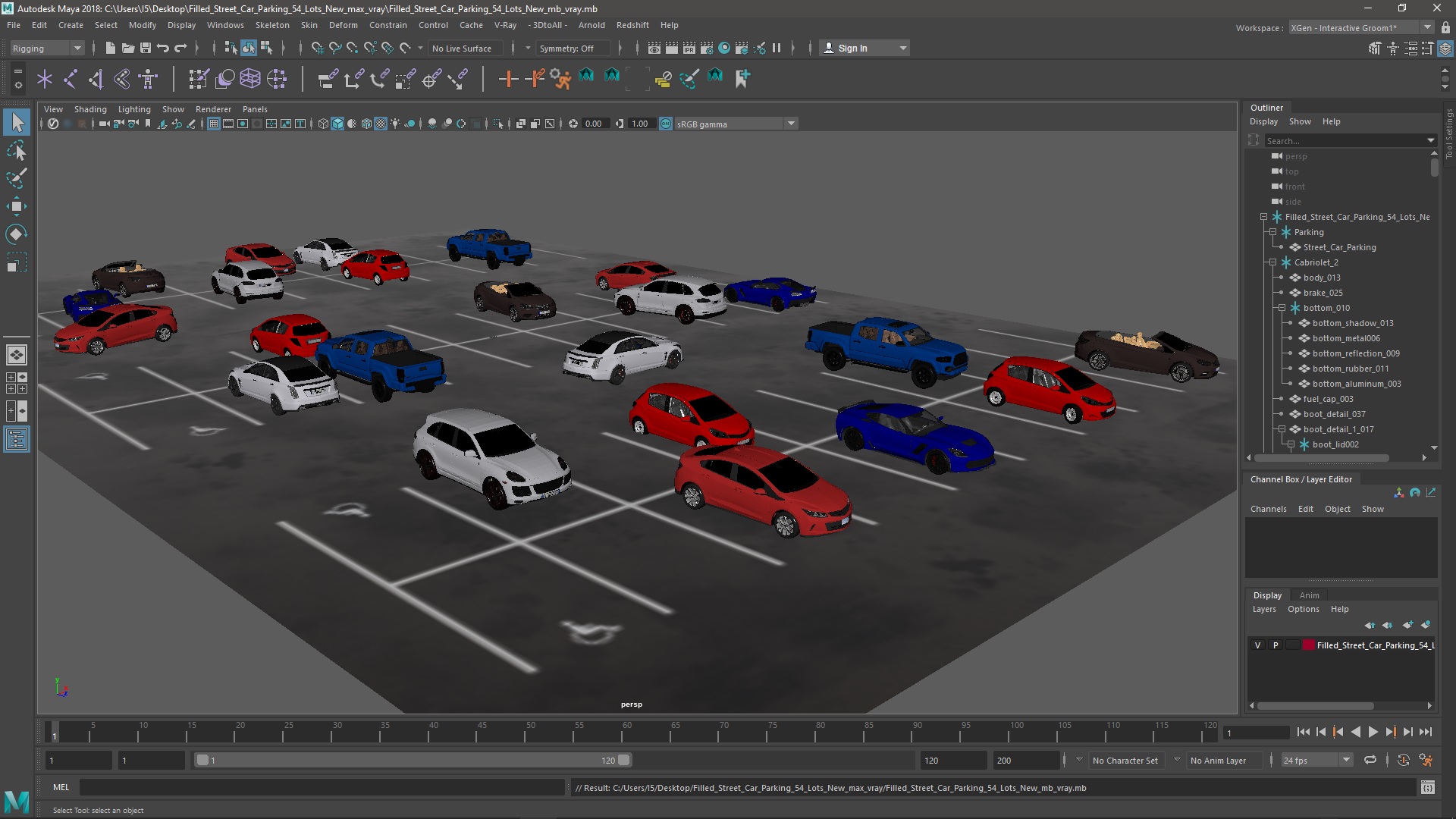Click the four-pane layout icon
The image size is (1456, 819).
(x=17, y=383)
